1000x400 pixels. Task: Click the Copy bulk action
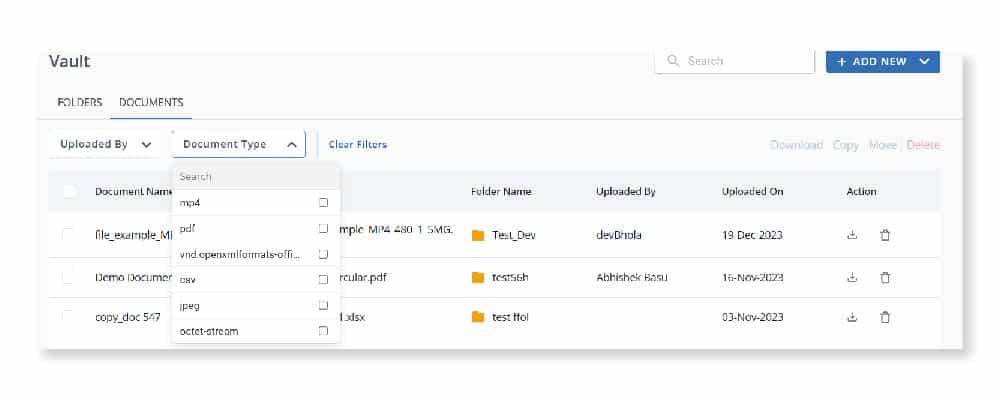(846, 145)
